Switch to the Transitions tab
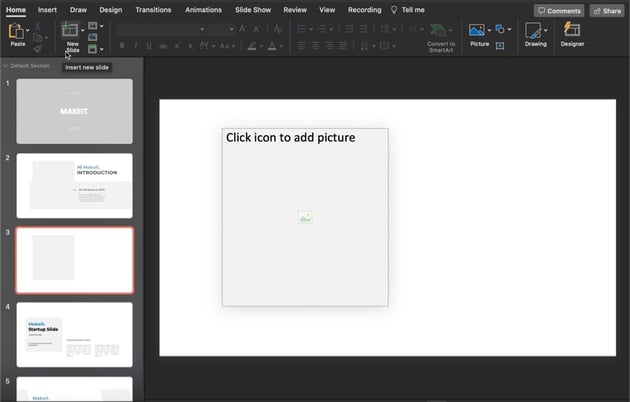Image resolution: width=630 pixels, height=402 pixels. (x=153, y=10)
